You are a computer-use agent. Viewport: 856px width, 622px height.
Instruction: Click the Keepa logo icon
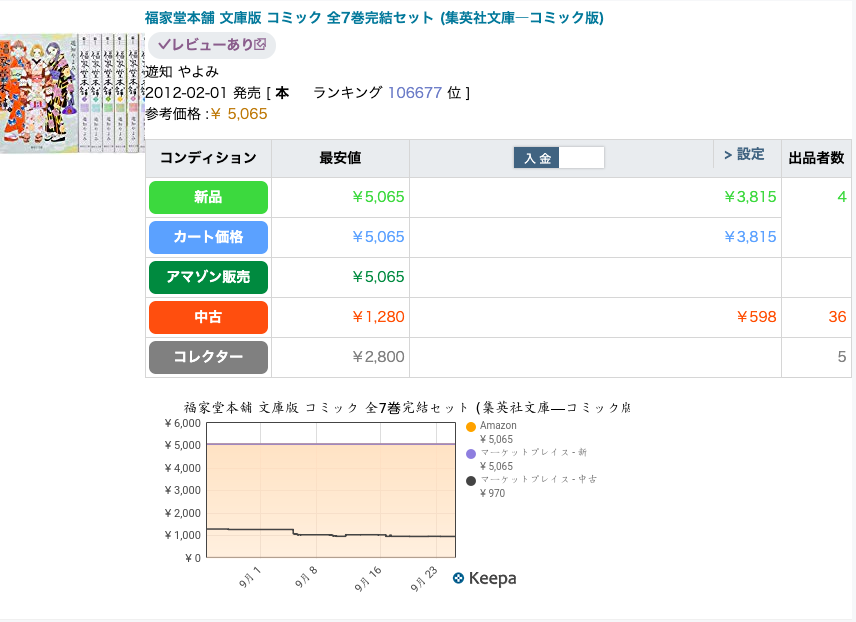click(459, 578)
